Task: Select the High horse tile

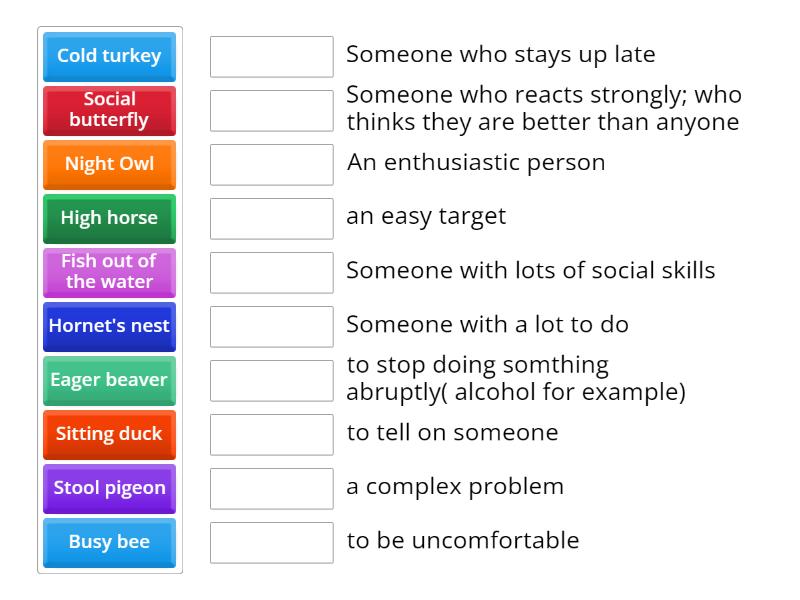Action: click(109, 218)
